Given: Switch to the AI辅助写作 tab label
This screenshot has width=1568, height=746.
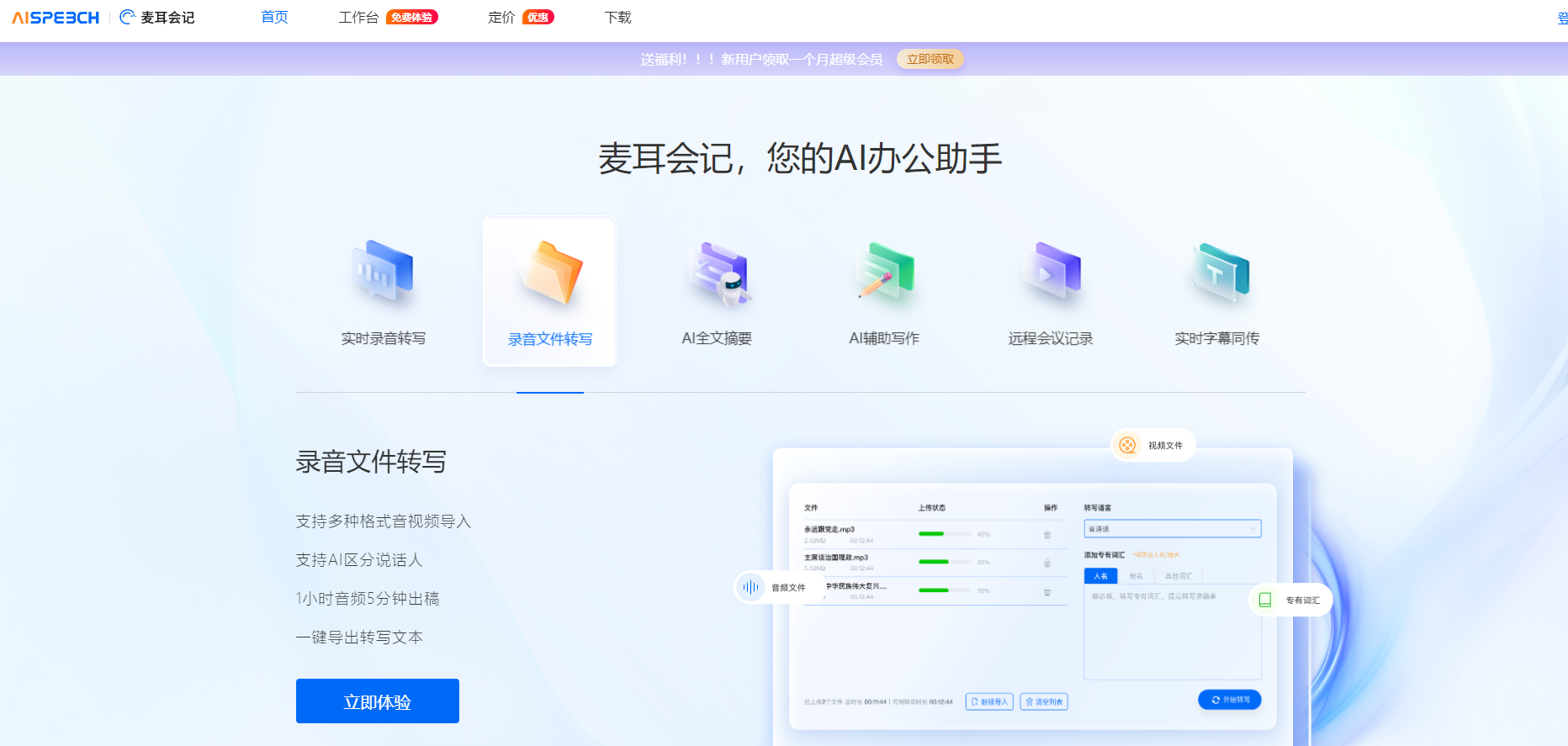Looking at the screenshot, I should 884,338.
